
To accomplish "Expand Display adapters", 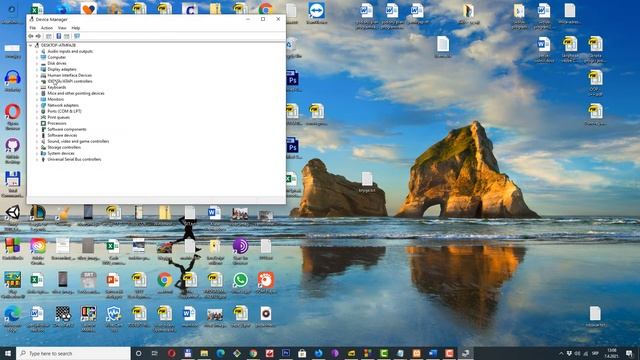I will pos(37,69).
